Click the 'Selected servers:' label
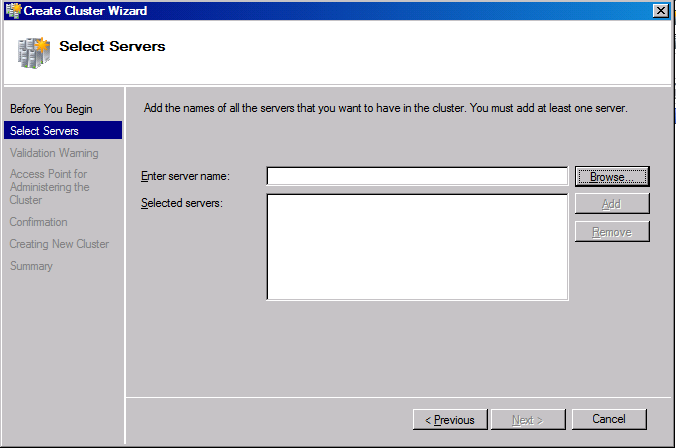The height and width of the screenshot is (448, 676). (x=182, y=203)
